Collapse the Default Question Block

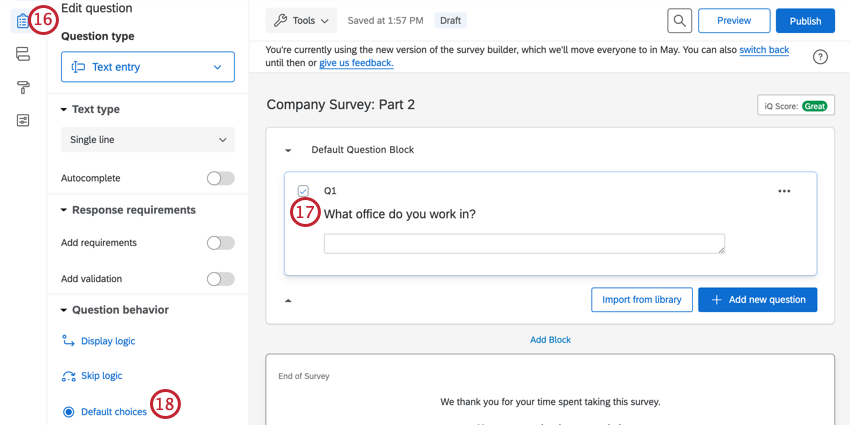289,151
